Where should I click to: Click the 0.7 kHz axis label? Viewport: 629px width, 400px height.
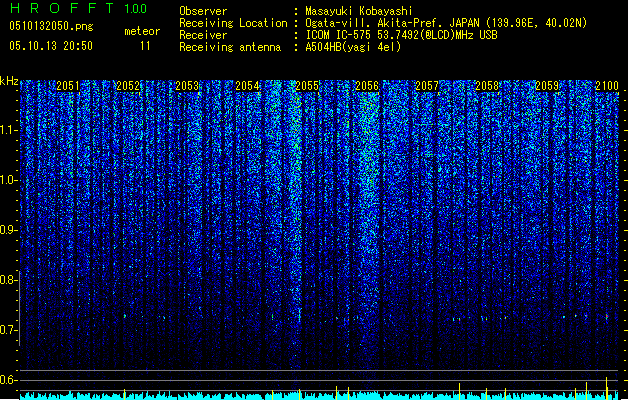click(x=8, y=330)
